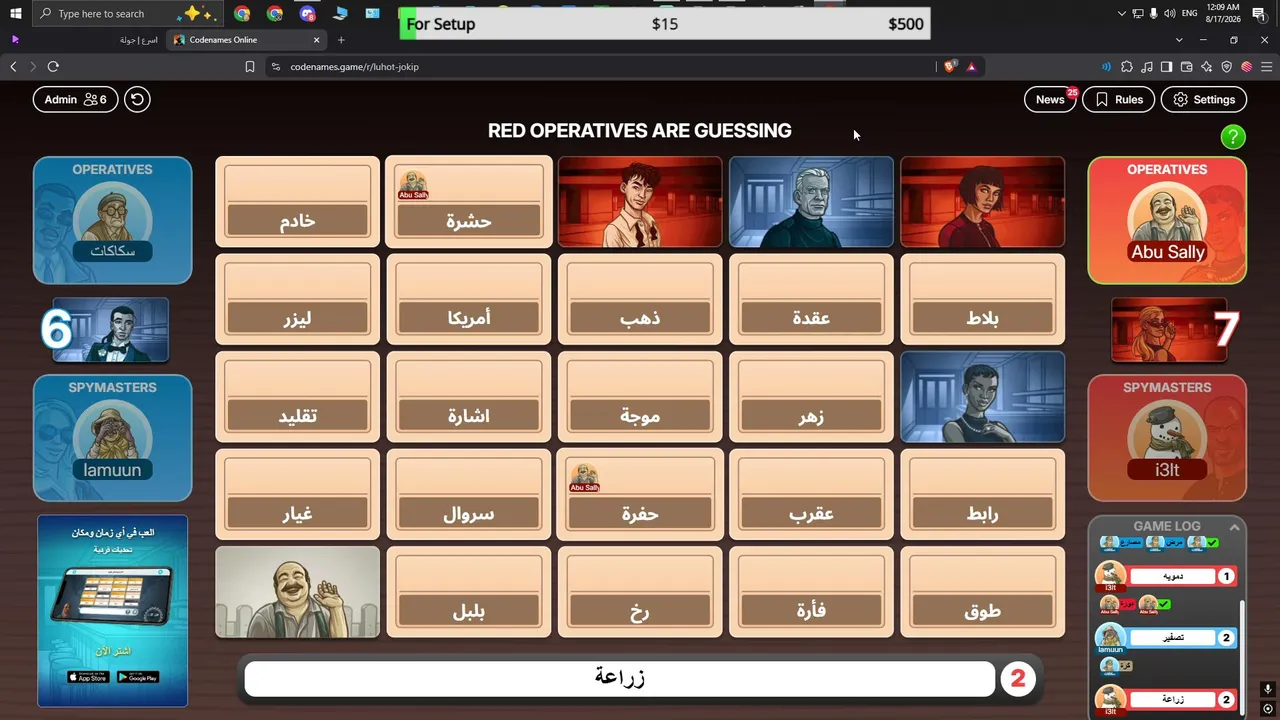The width and height of the screenshot is (1280, 720).
Task: Click the App Store download badge
Action: tap(87, 677)
